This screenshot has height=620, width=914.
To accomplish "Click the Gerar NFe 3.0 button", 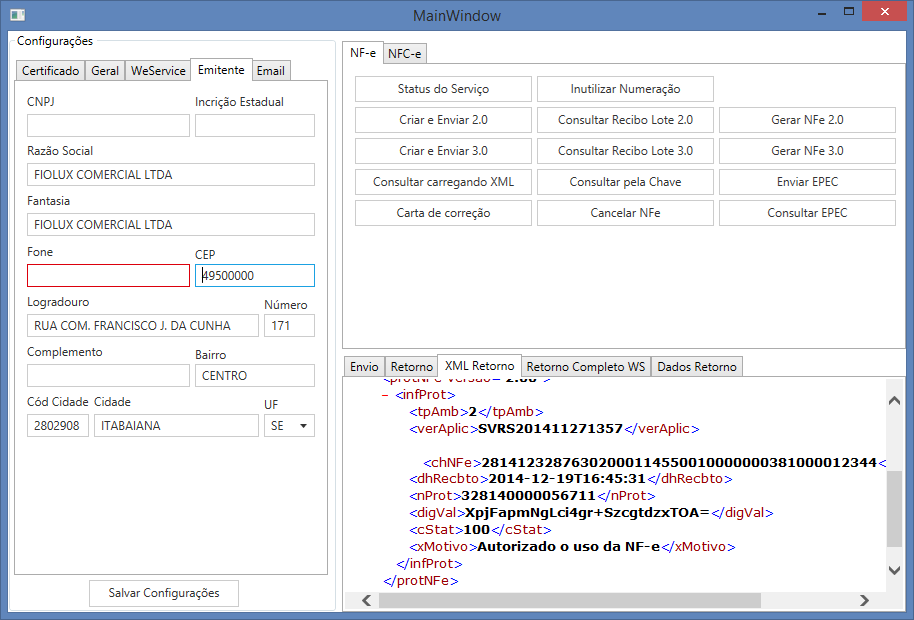I will coord(807,150).
